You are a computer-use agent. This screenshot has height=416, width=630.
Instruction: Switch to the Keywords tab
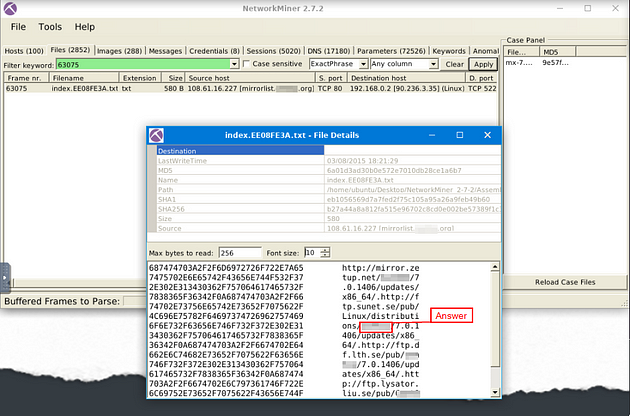[x=449, y=51]
